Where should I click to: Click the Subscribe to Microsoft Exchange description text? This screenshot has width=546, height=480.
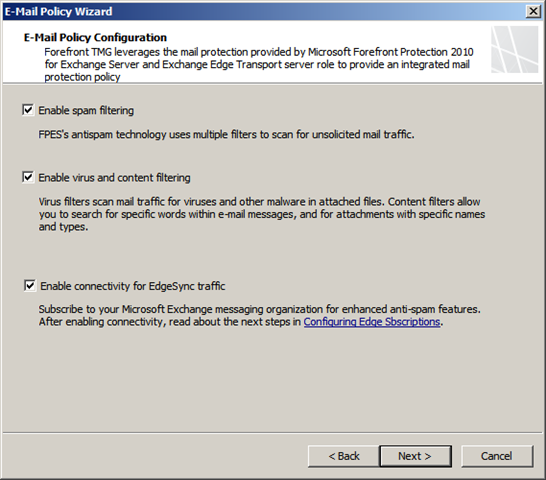[x=259, y=309]
